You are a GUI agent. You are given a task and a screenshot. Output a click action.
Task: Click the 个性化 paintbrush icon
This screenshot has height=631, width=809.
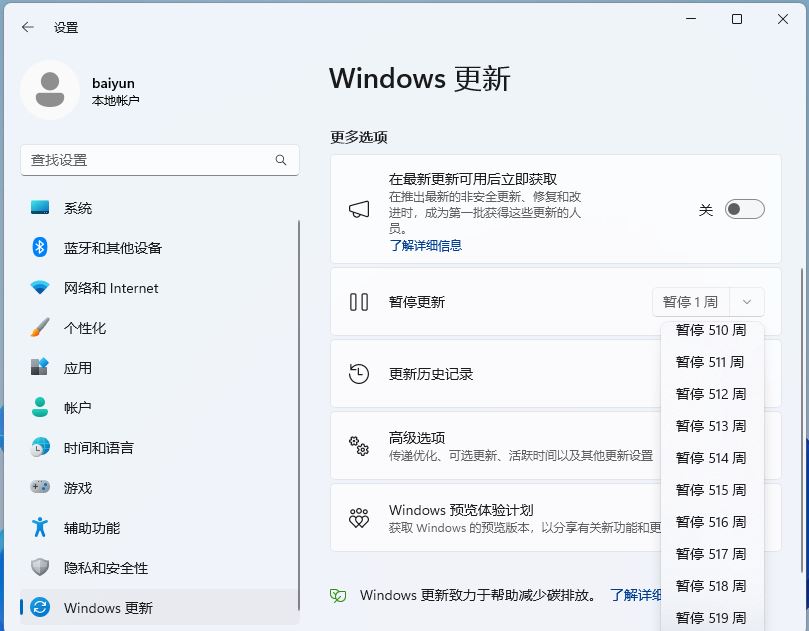point(40,328)
